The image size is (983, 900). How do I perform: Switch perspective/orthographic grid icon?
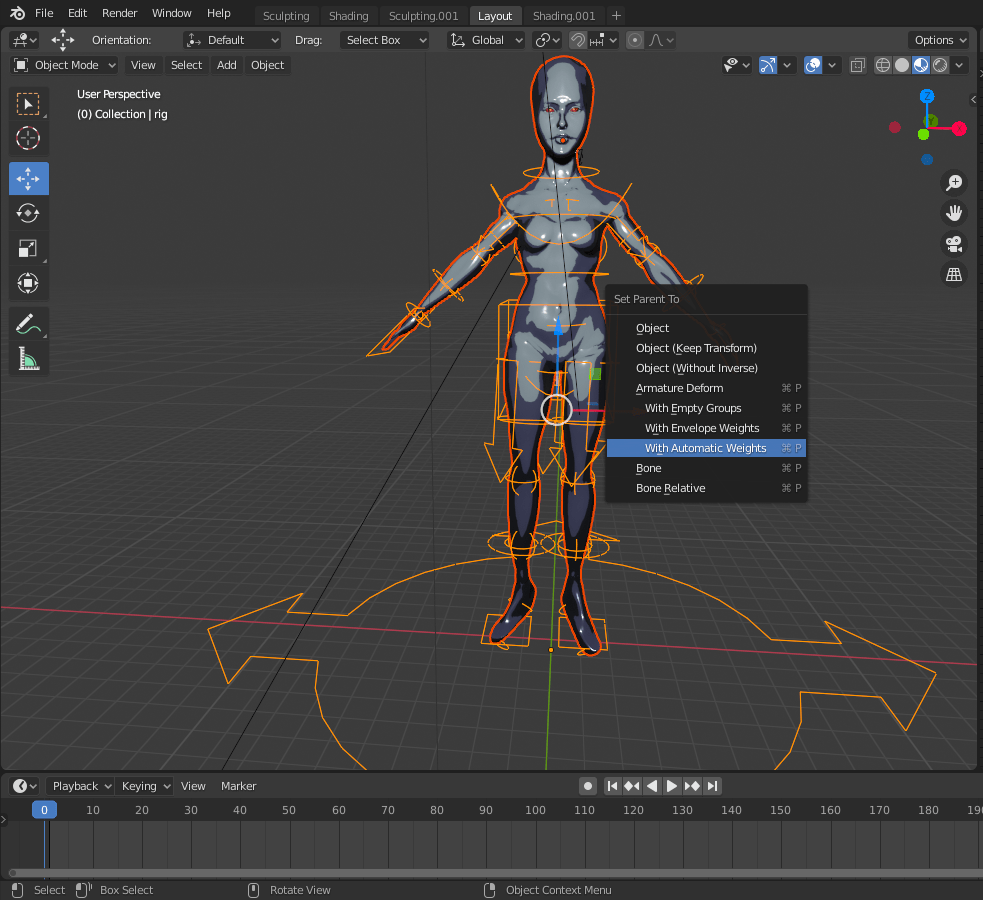[x=954, y=275]
